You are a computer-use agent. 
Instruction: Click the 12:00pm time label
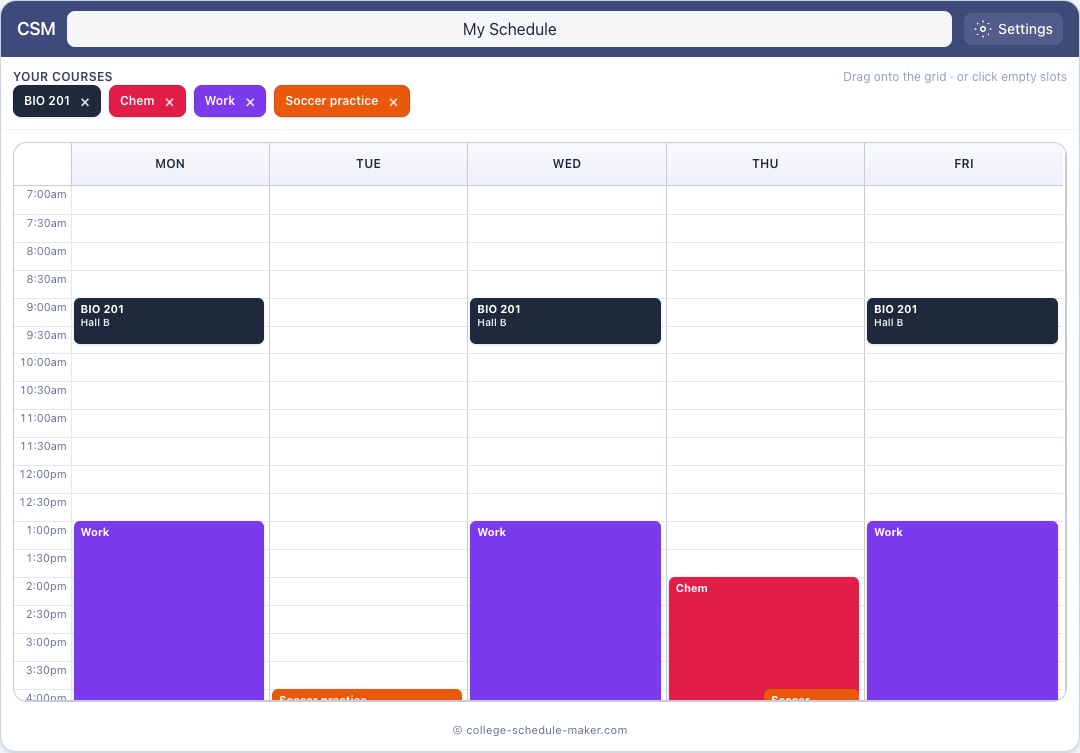point(43,475)
